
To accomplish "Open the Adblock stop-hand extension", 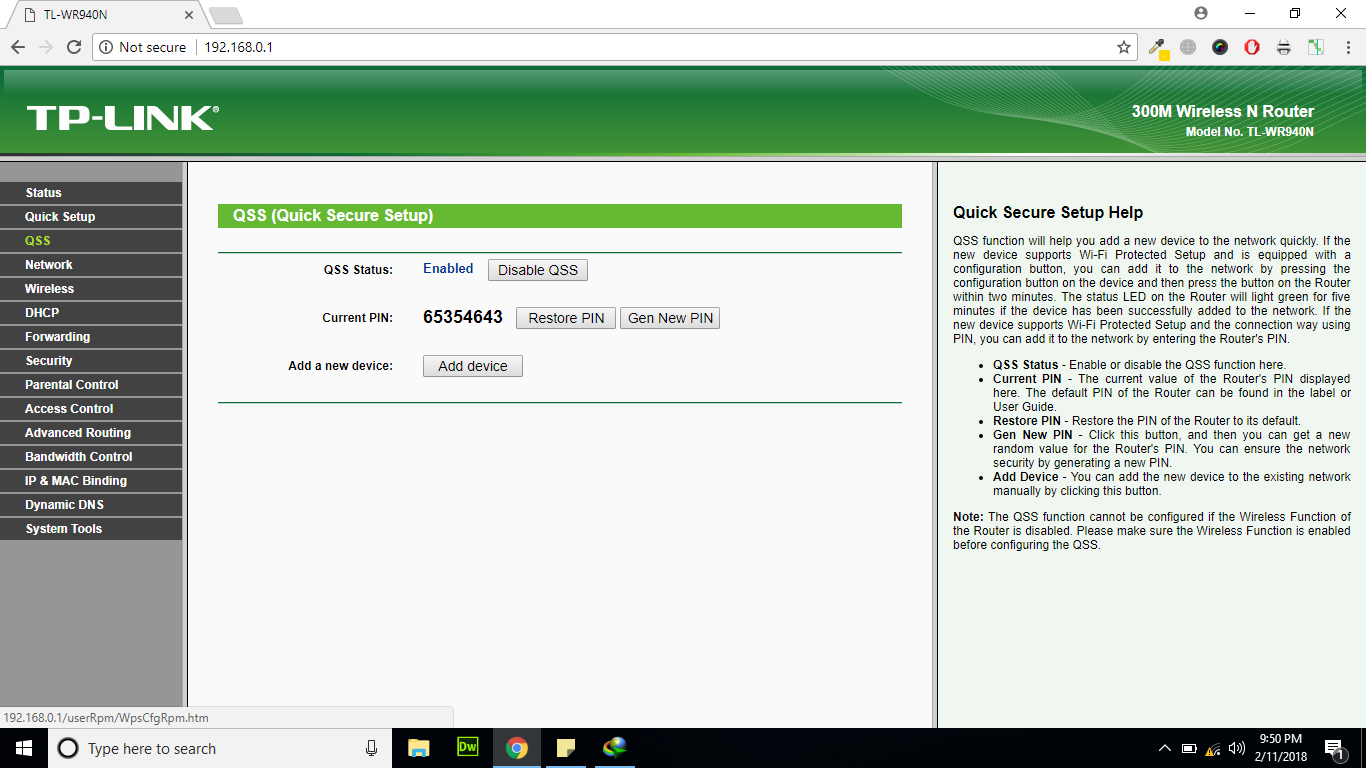I will 1252,47.
